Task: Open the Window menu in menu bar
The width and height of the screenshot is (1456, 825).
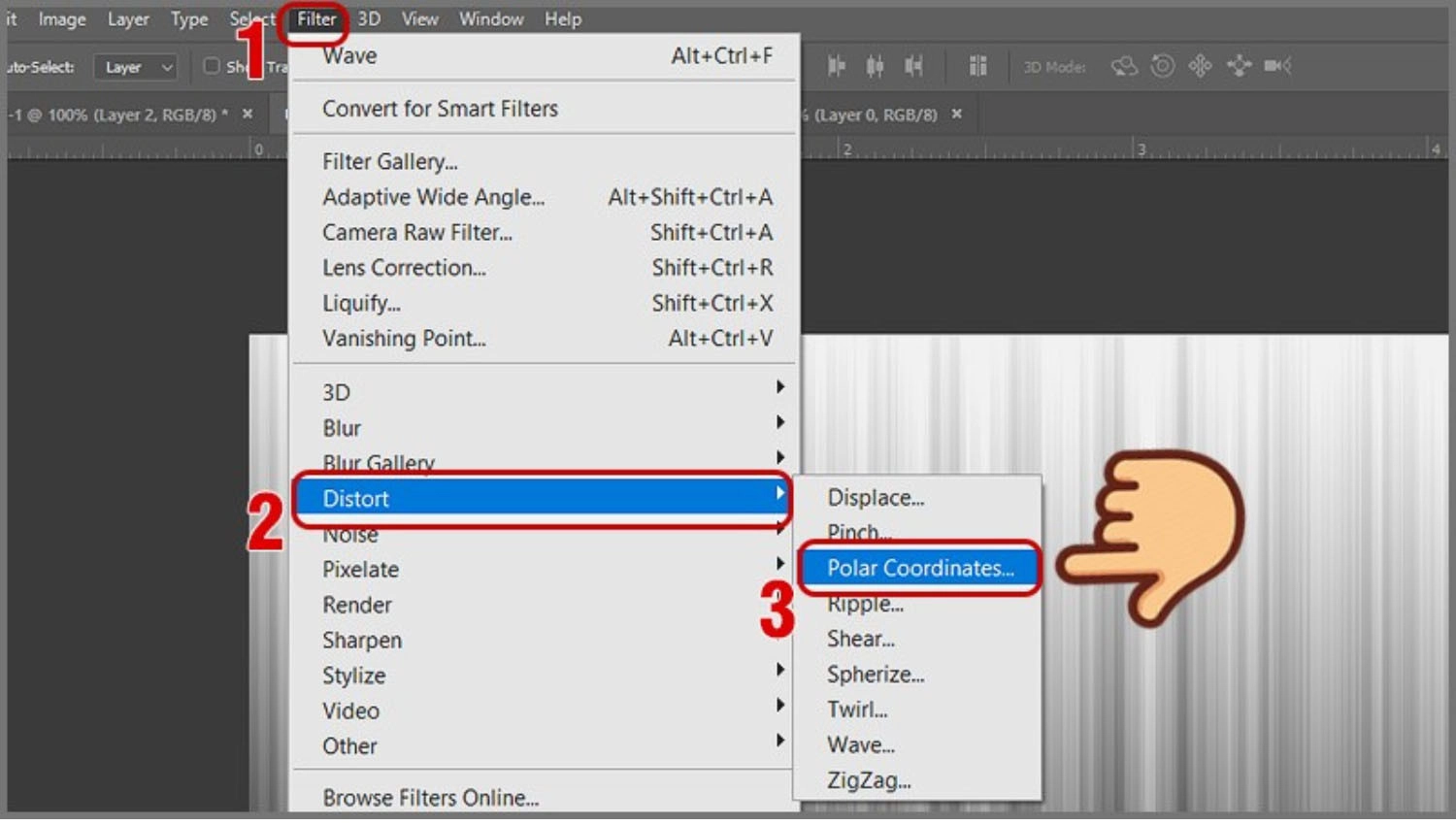Action: 491,19
